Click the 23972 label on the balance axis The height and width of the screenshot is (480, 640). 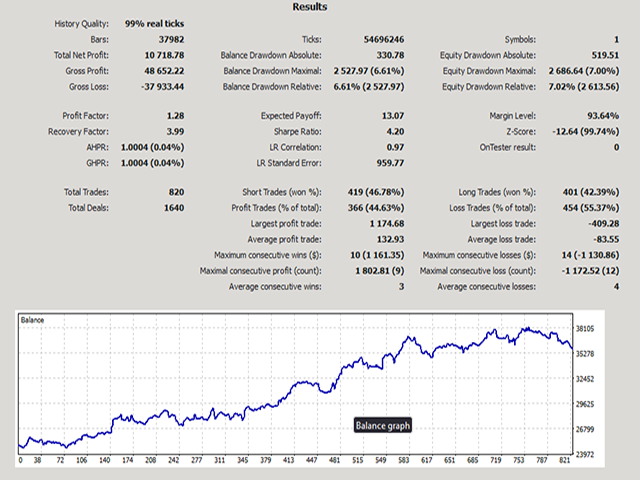click(585, 454)
